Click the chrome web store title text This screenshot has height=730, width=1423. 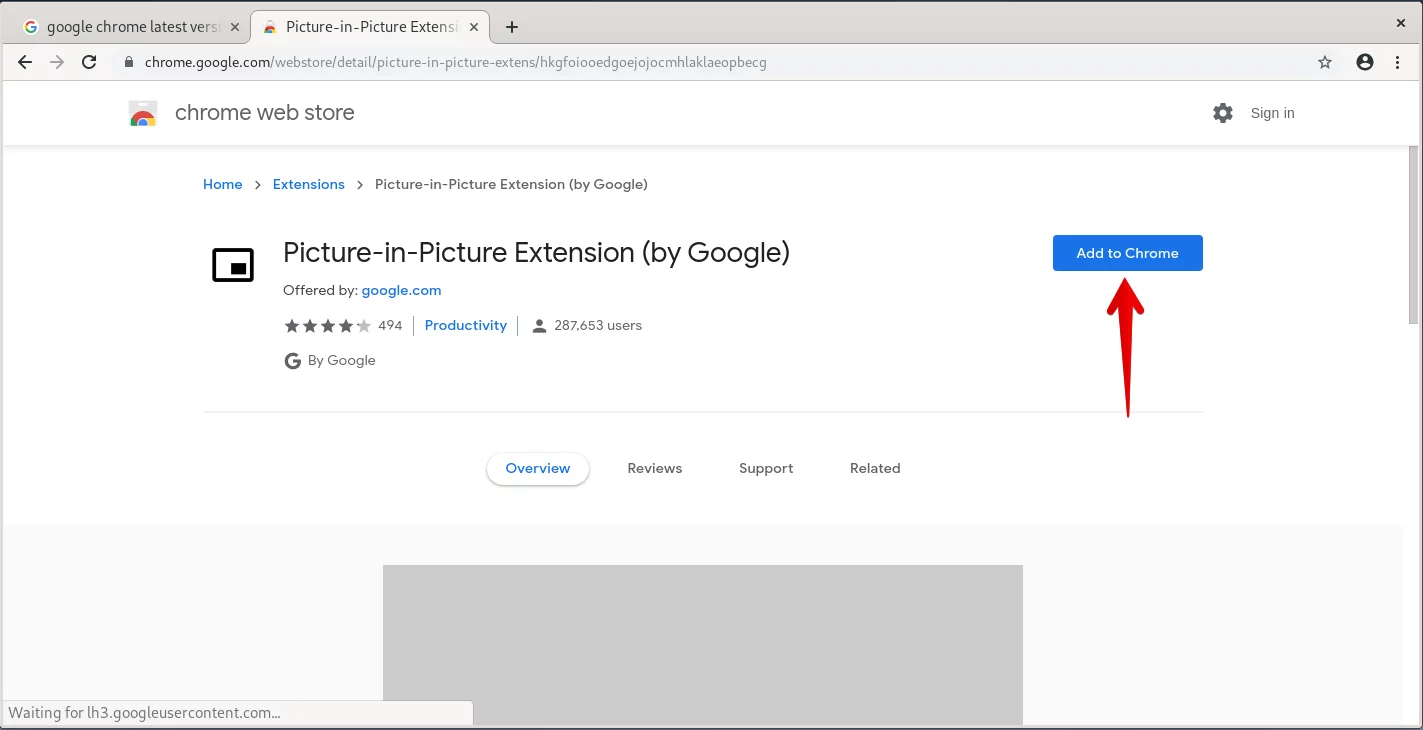coord(265,113)
